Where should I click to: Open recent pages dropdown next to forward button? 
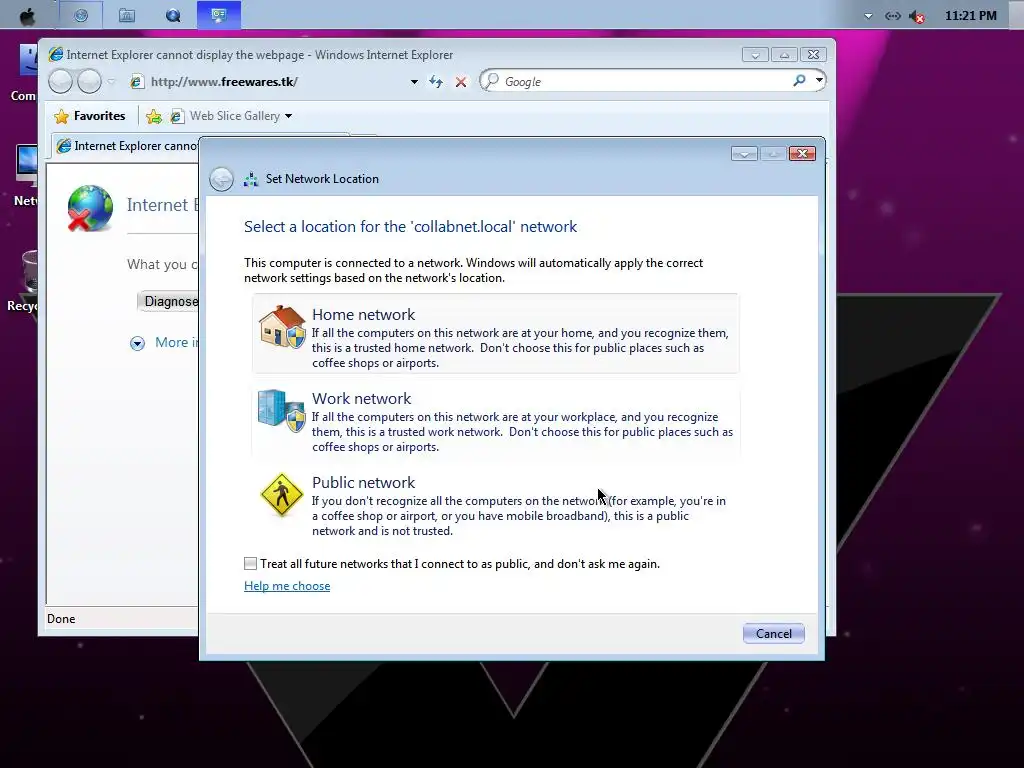[111, 82]
